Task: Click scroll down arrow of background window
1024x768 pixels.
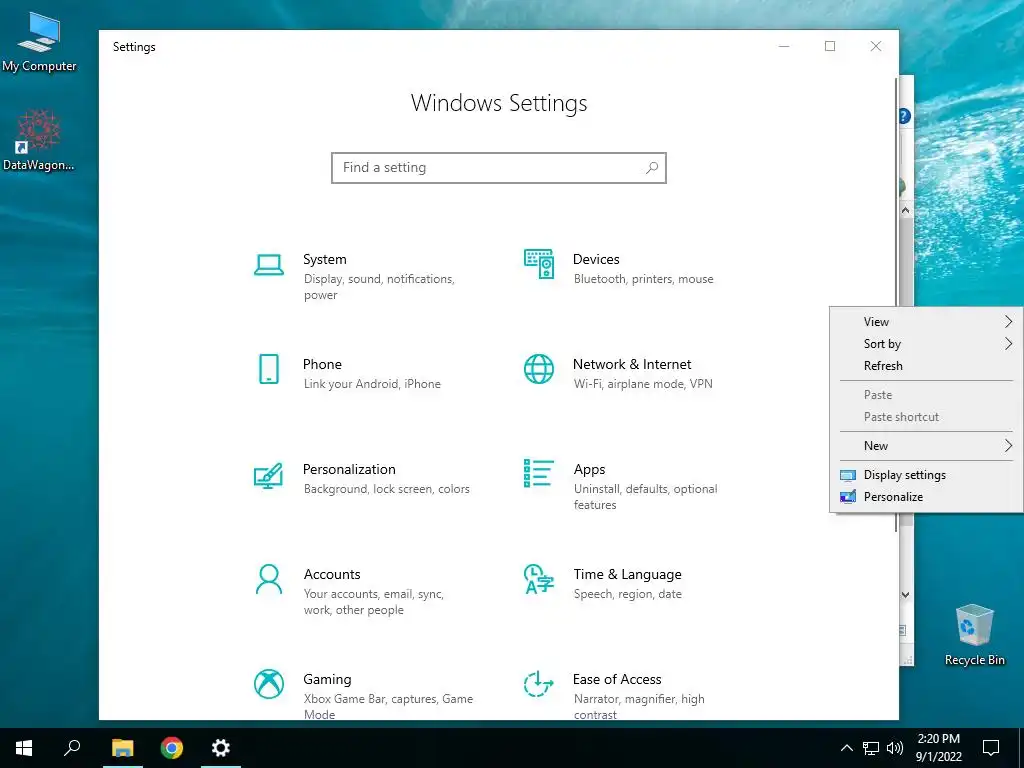Action: point(905,594)
